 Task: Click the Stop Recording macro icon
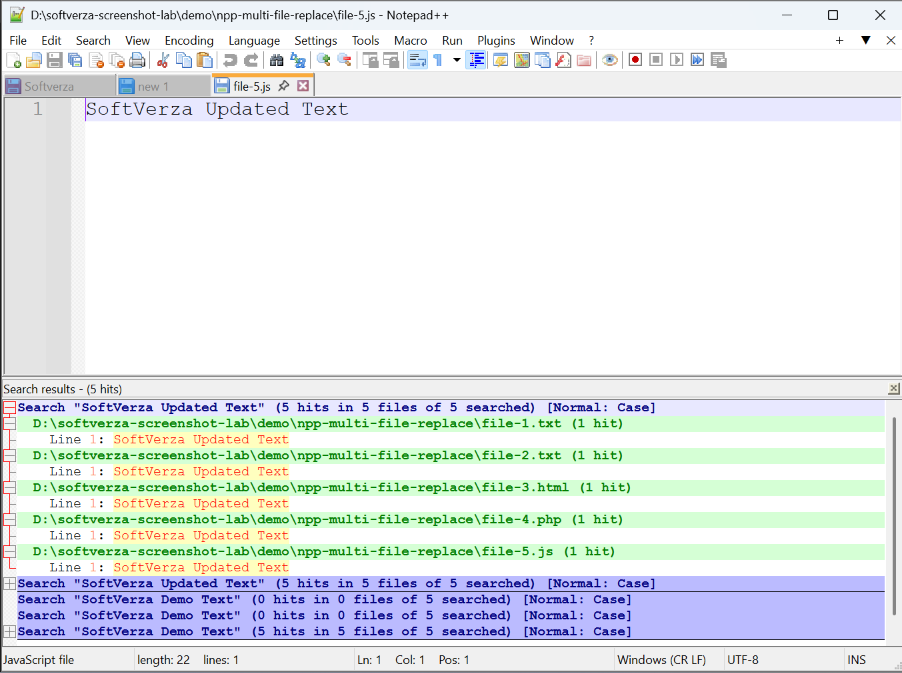[x=656, y=60]
